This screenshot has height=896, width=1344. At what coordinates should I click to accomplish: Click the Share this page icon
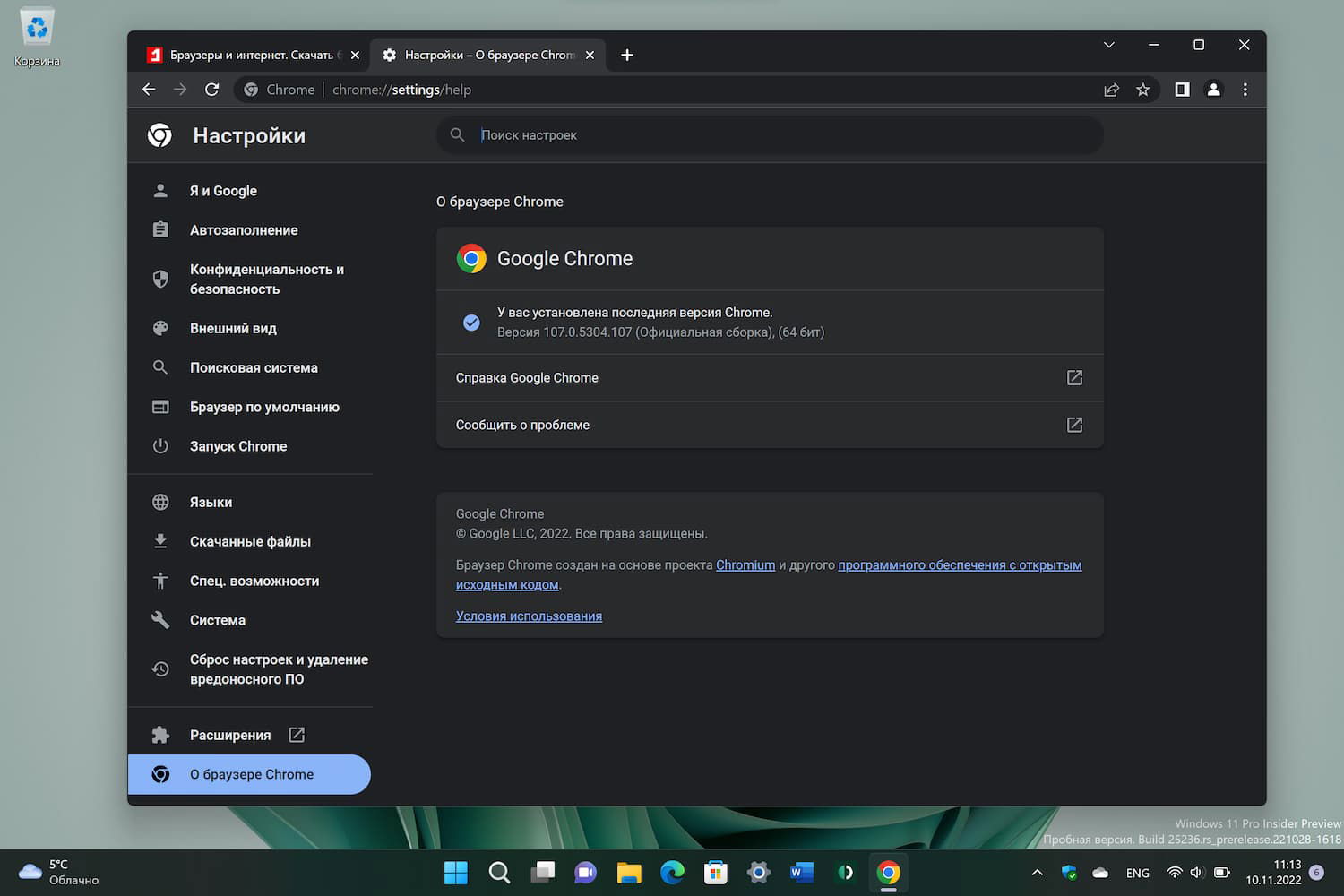[x=1112, y=90]
